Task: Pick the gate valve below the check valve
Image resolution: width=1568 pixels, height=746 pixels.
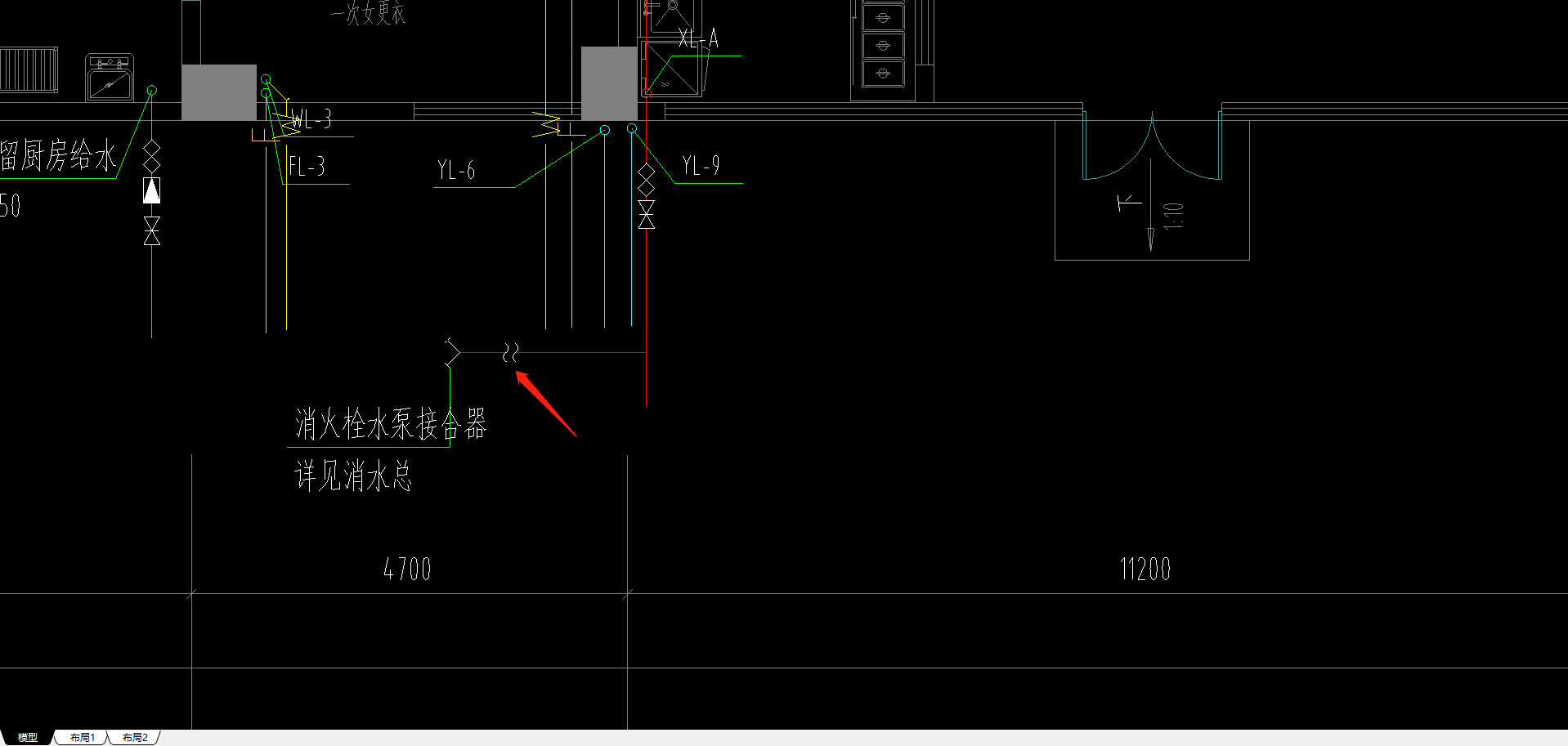Action: pyautogui.click(x=152, y=231)
